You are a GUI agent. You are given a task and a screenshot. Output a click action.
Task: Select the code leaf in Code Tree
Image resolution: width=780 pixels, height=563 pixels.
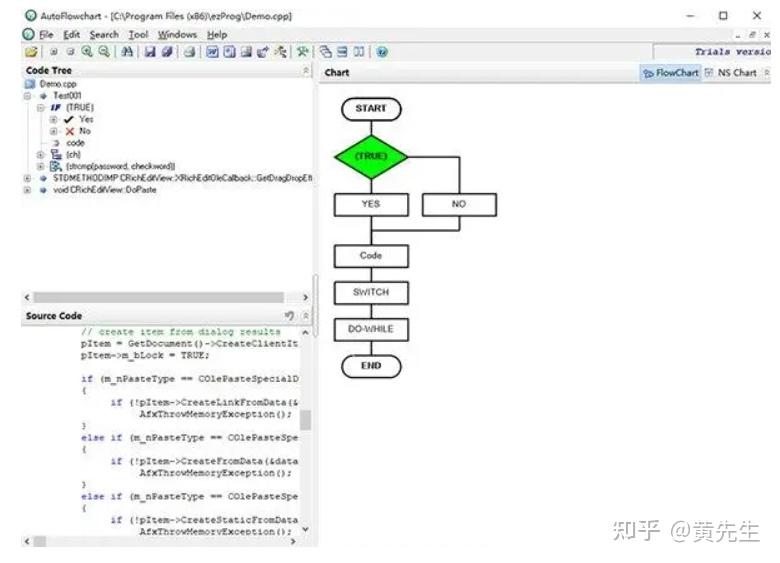point(75,143)
